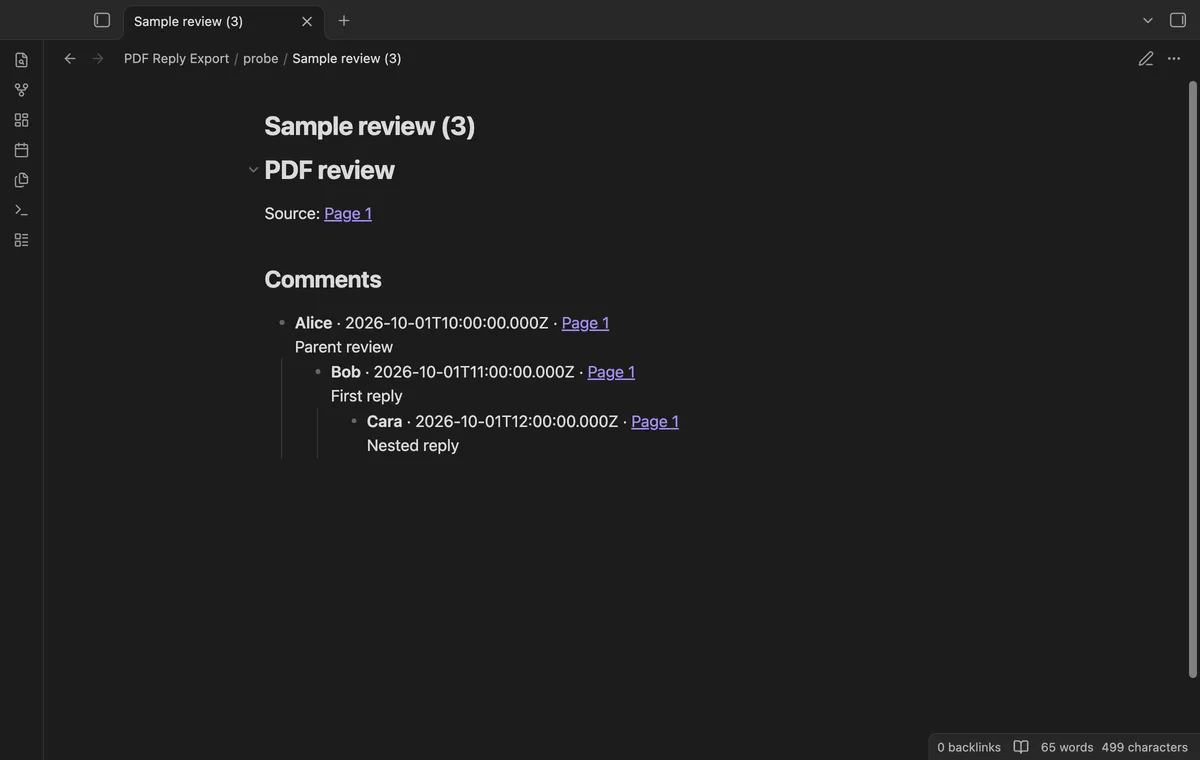This screenshot has height=760, width=1200.
Task: Close the Sample review (3) tab
Action: click(307, 21)
